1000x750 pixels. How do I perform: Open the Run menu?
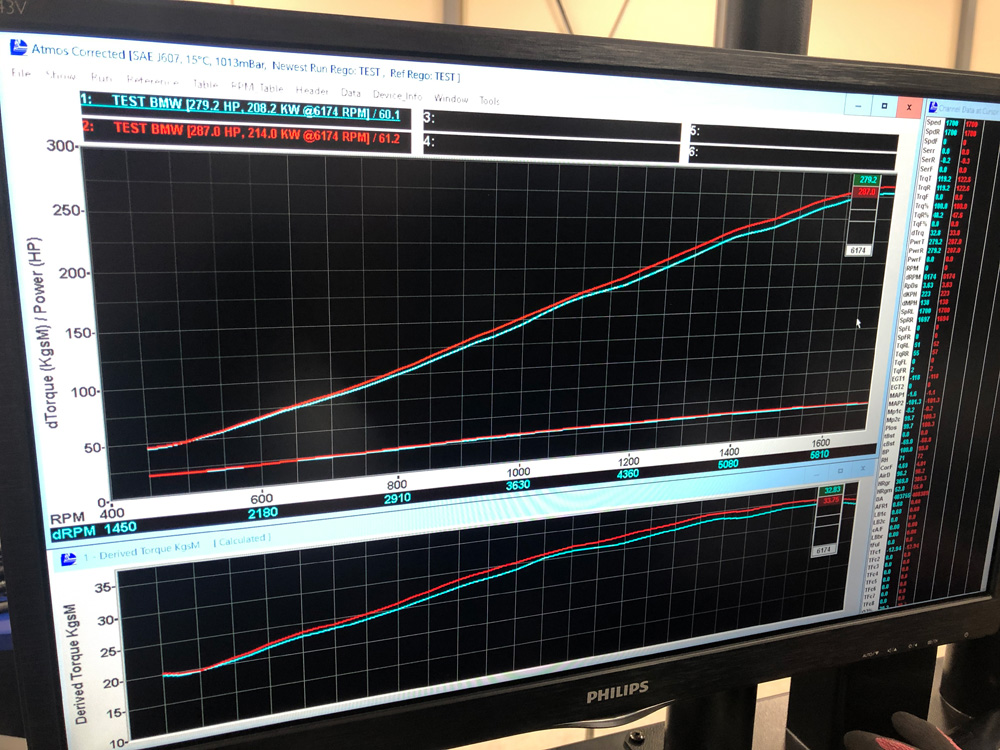[x=101, y=78]
